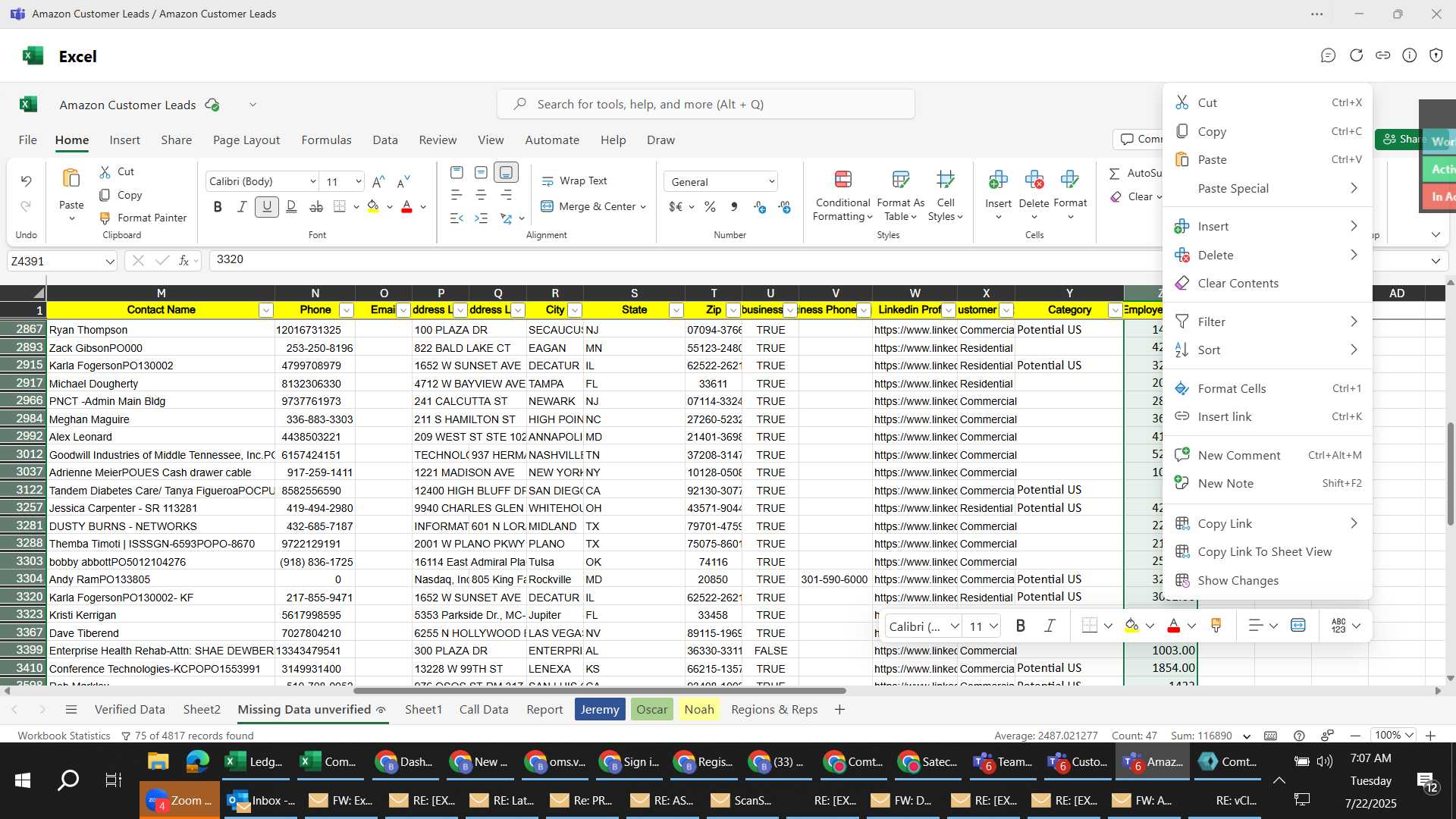Click the ribbon Font Color swatch
This screenshot has width=1456, height=819.
pos(406,206)
